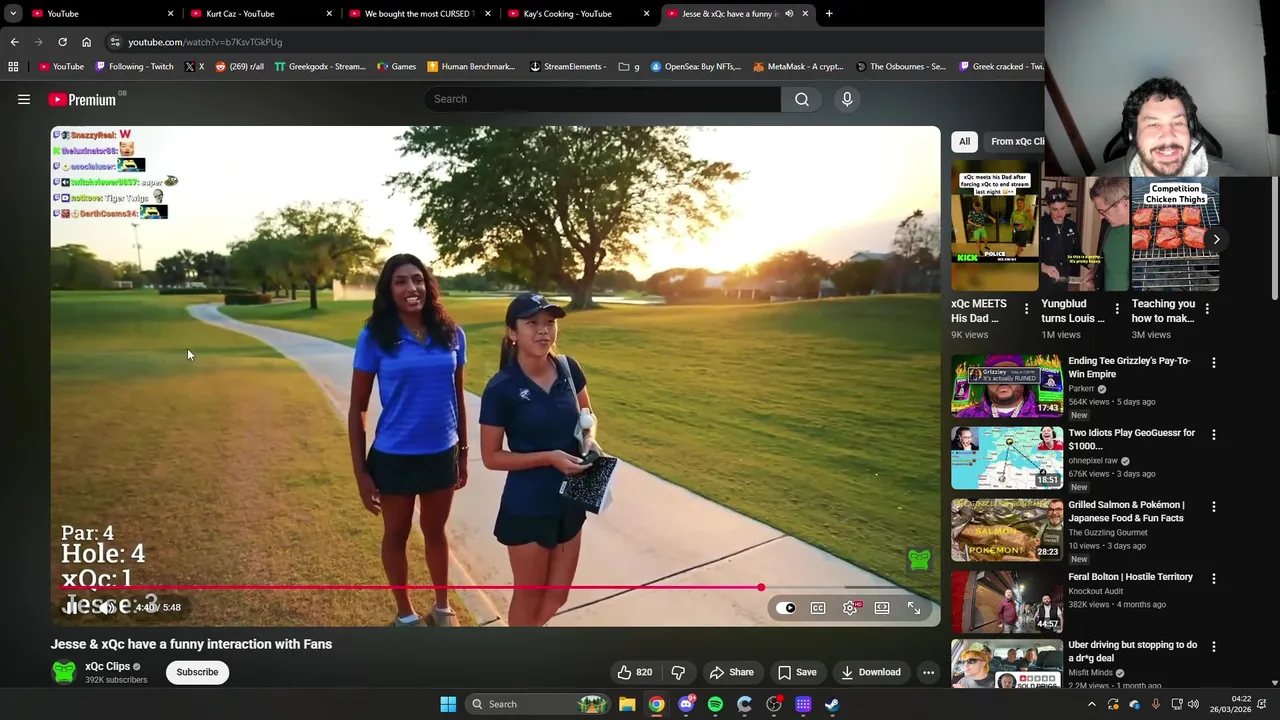Share the video
Image resolution: width=1280 pixels, height=720 pixels.
click(731, 672)
